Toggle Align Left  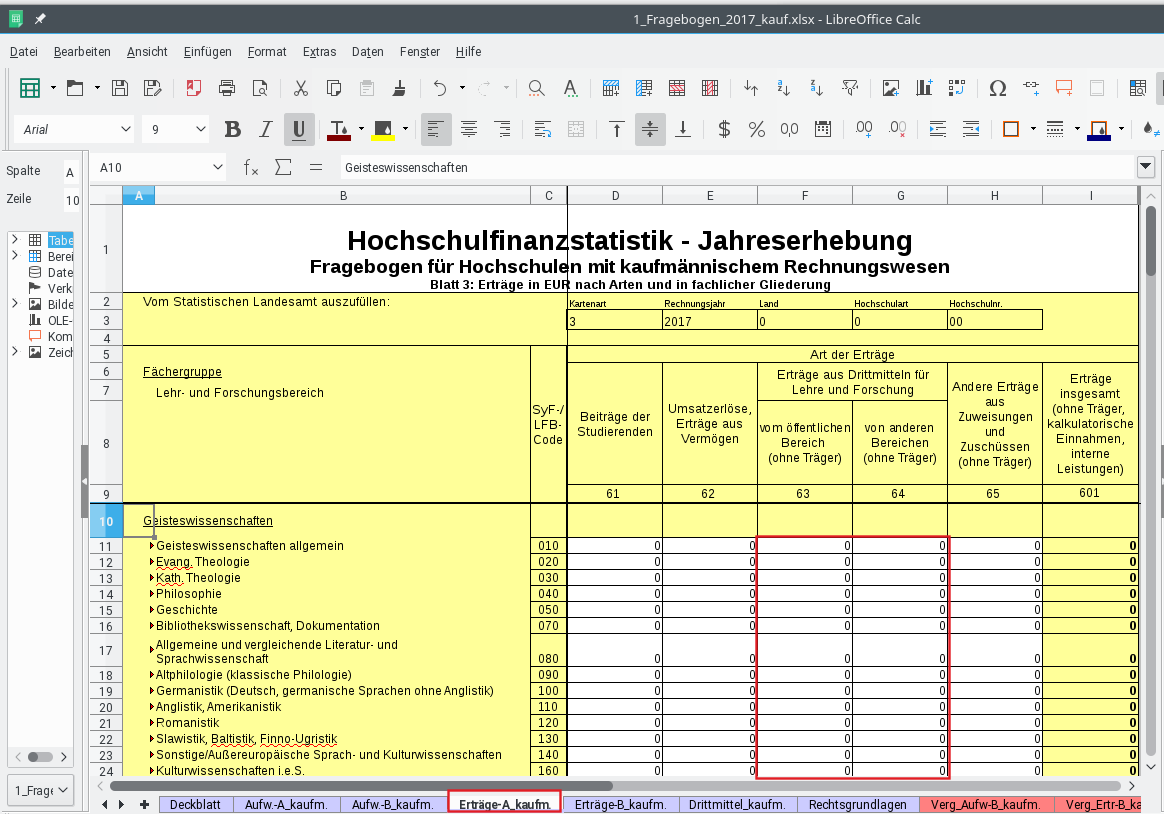[436, 129]
